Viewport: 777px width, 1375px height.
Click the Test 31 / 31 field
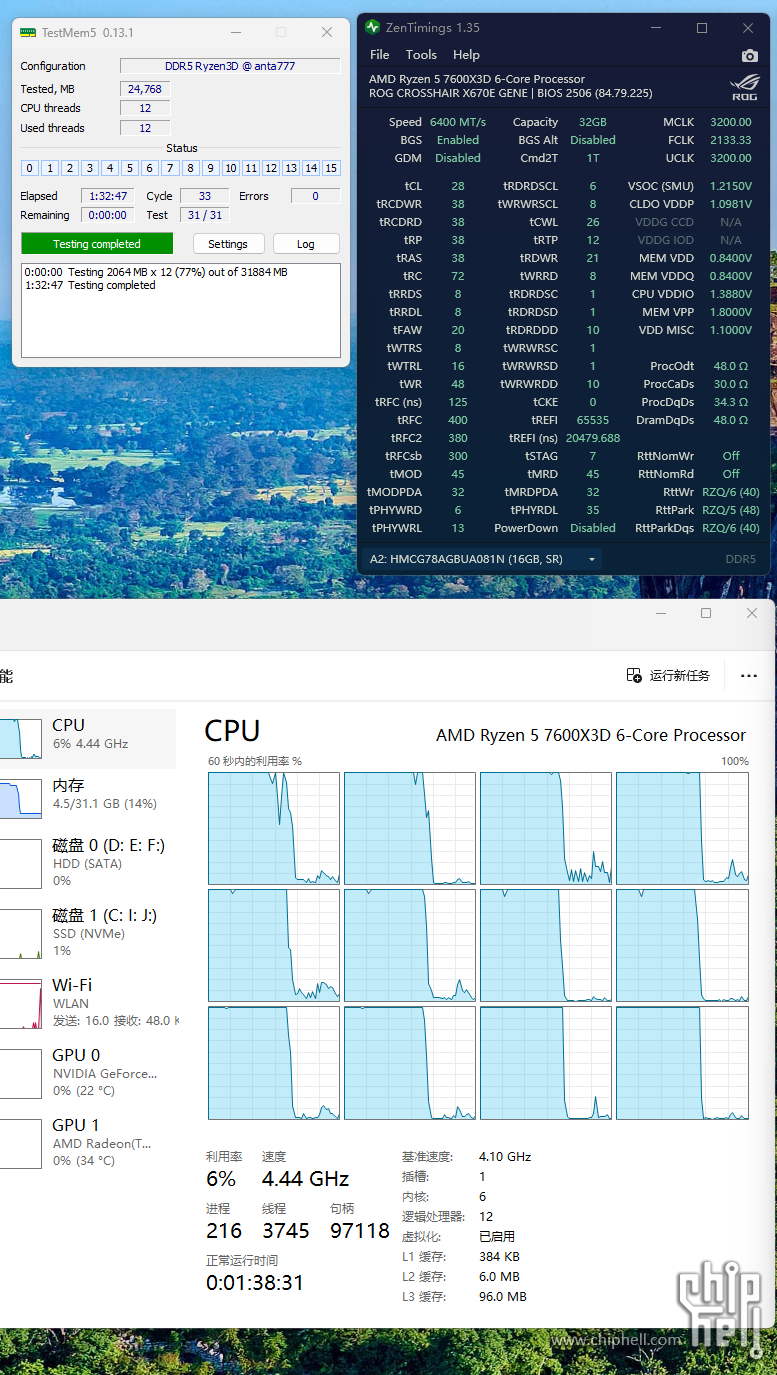[205, 215]
